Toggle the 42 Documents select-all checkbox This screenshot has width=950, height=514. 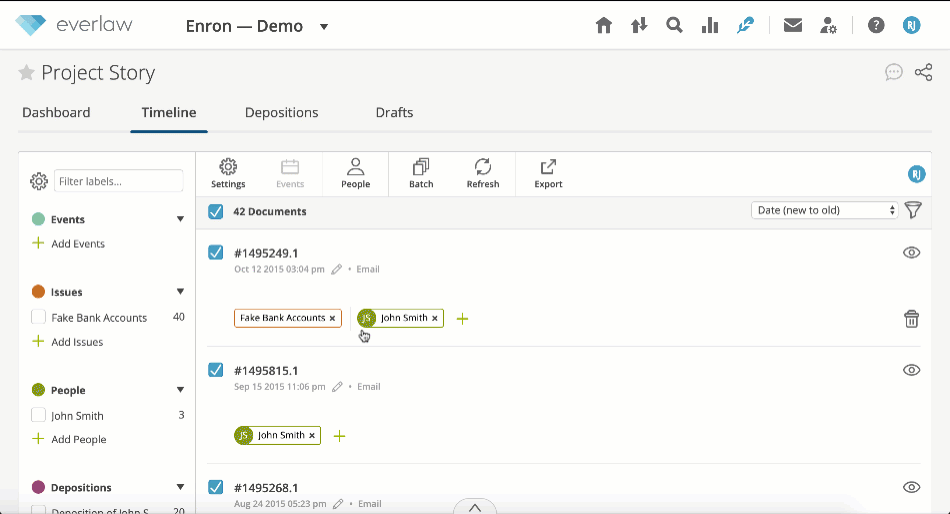(215, 212)
